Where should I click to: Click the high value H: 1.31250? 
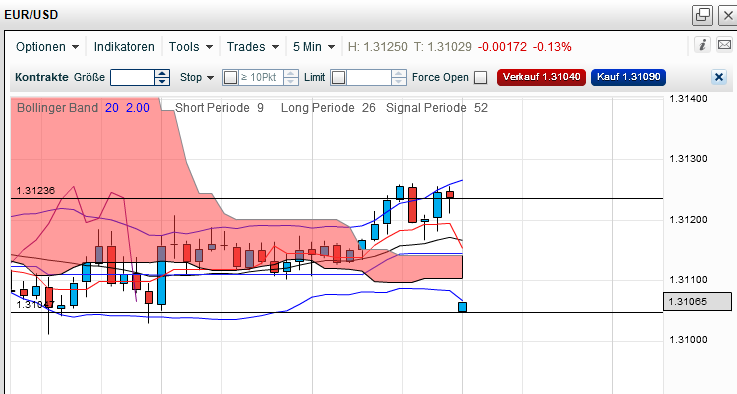(377, 47)
